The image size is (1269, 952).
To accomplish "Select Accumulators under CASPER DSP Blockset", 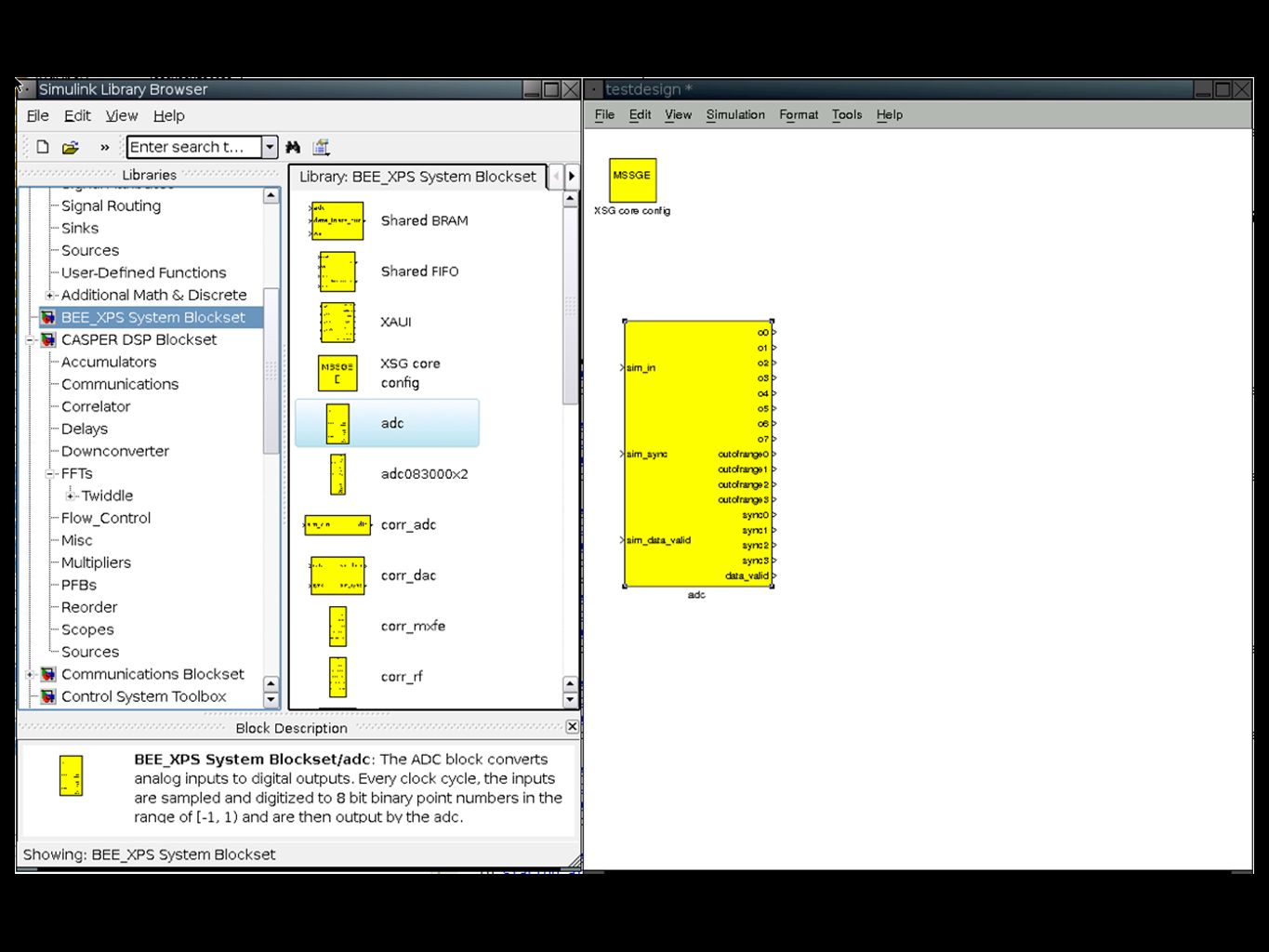I will (109, 362).
